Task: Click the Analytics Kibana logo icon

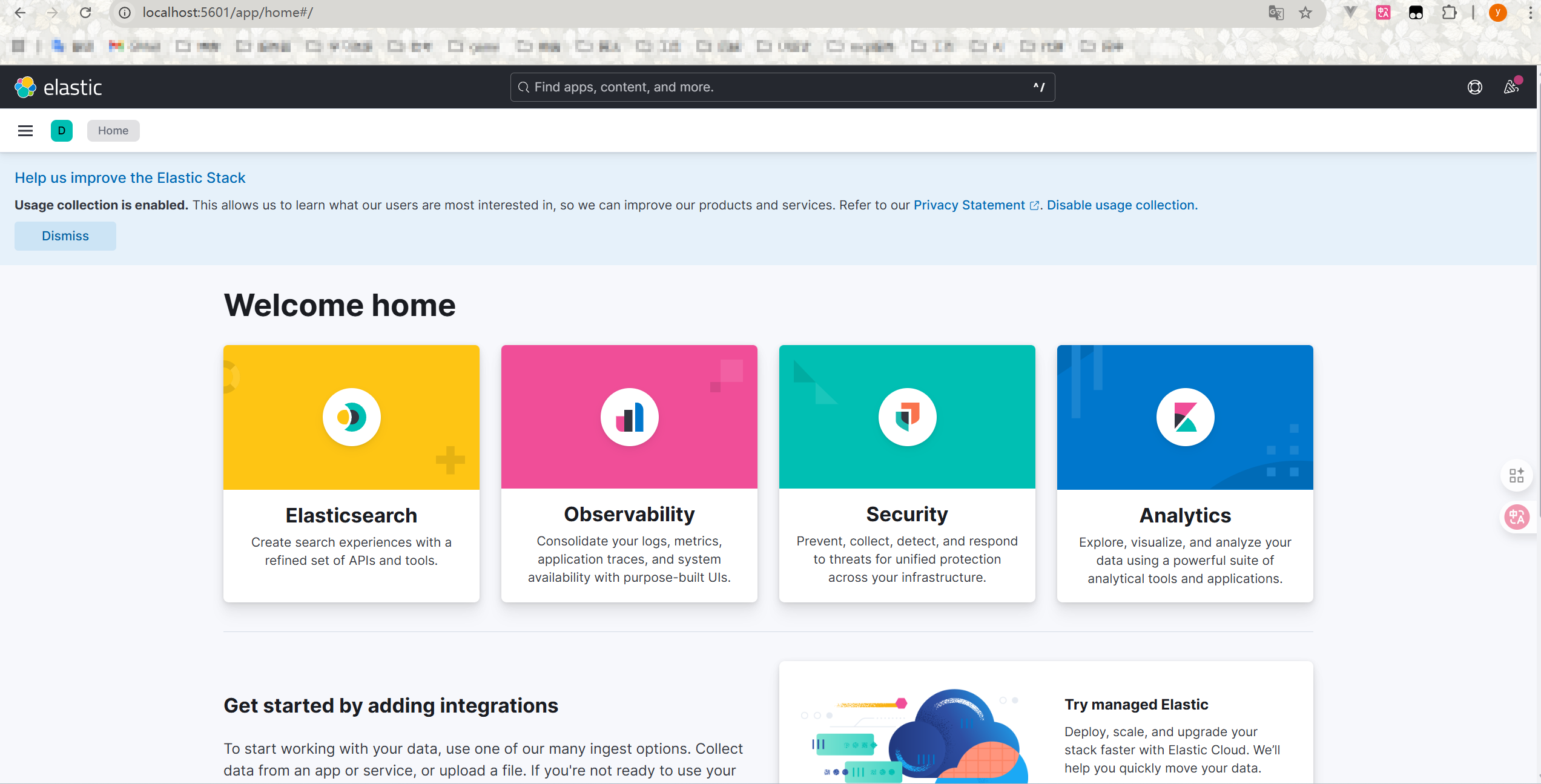Action: coord(1185,417)
